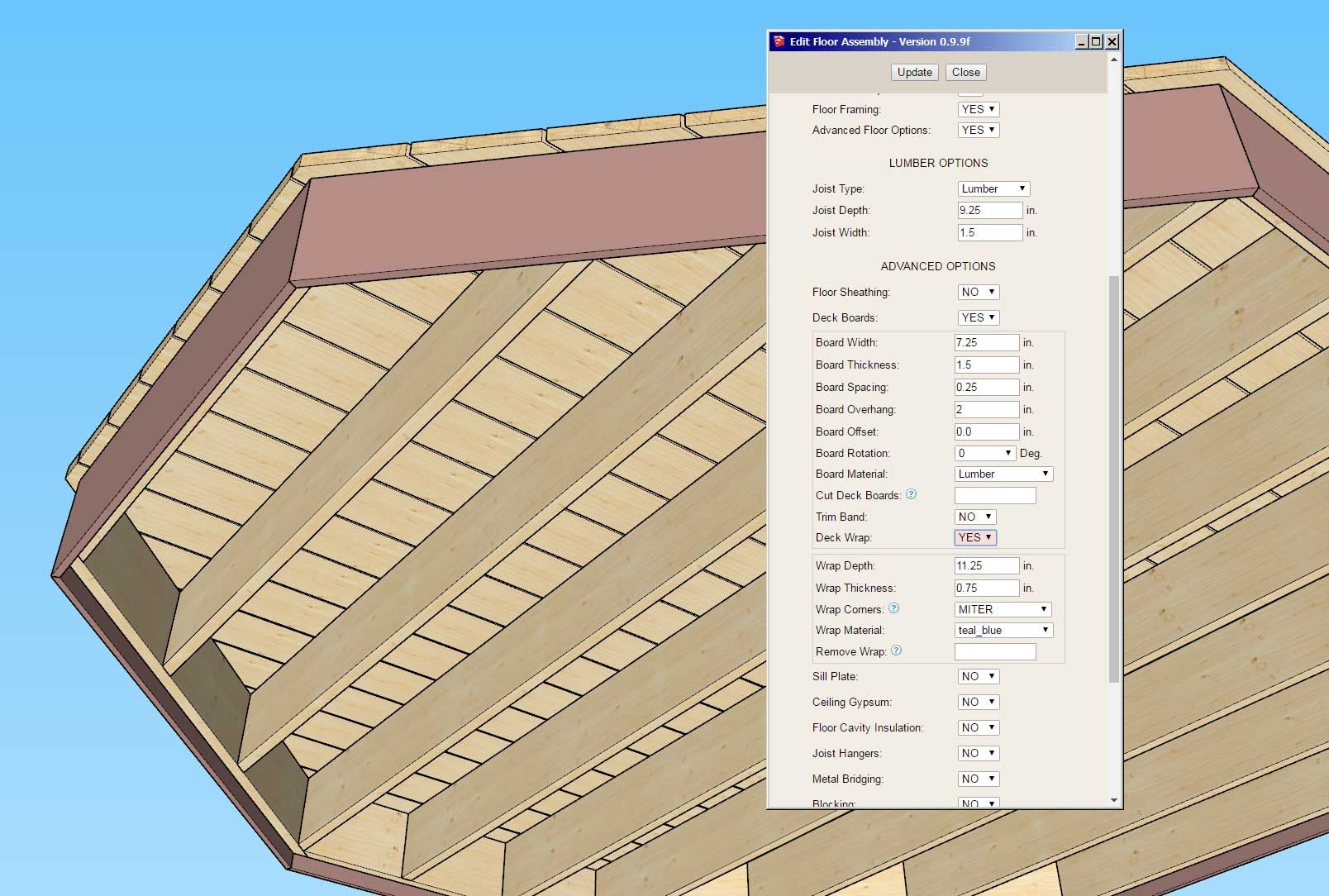Open the Wrap Corners MITER dropdown
This screenshot has height=896, width=1329.
[x=1003, y=609]
